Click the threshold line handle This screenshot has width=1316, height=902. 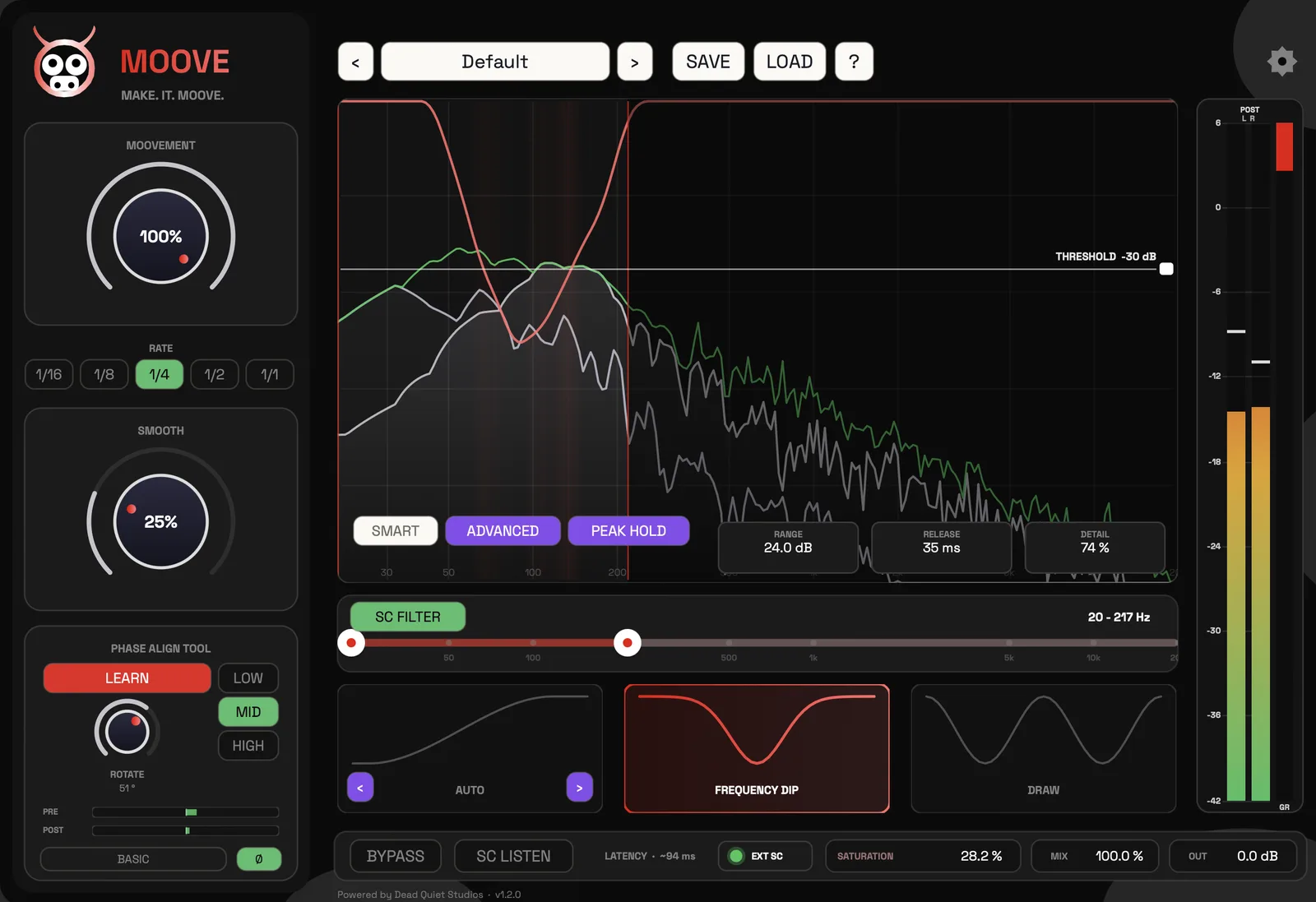click(x=1166, y=269)
